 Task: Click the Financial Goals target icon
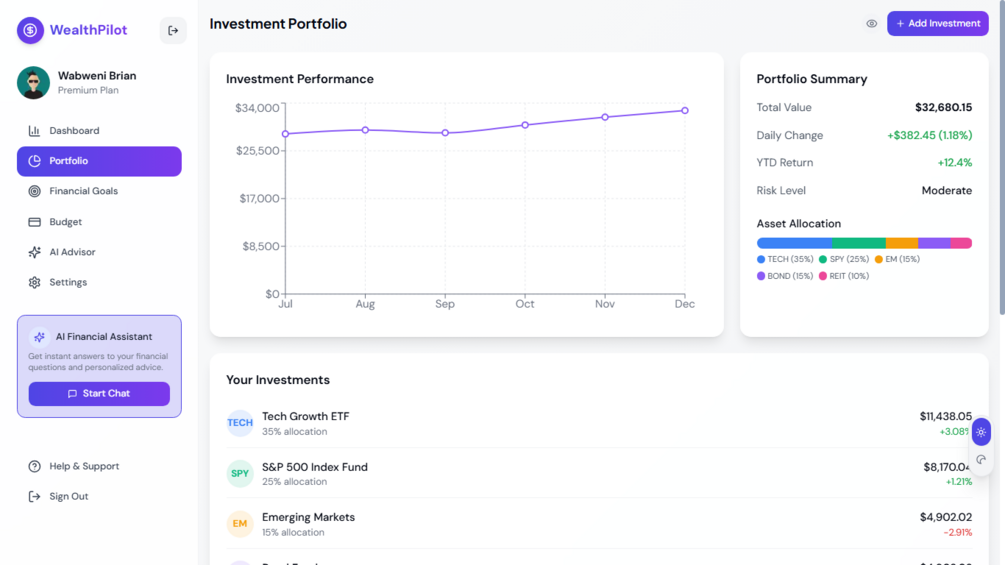pyautogui.click(x=34, y=191)
